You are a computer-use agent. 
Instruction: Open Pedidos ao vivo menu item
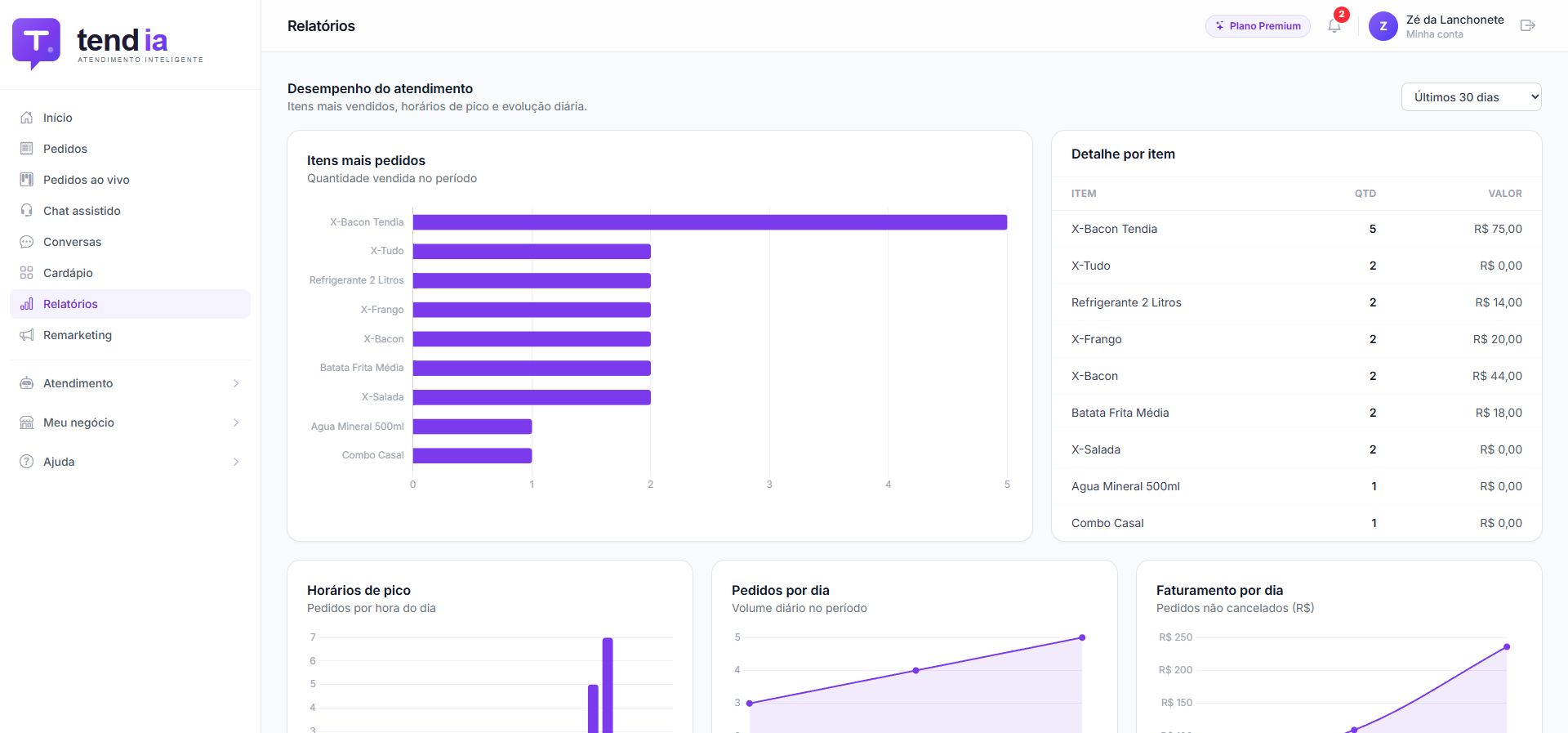pos(130,180)
